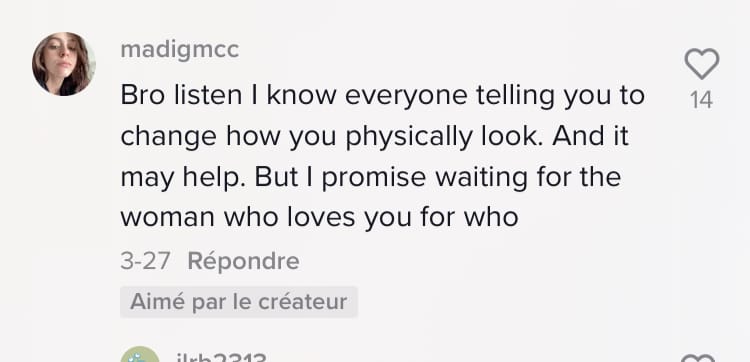Image resolution: width=750 pixels, height=362 pixels.
Task: Click the word 'promise' in the comment
Action: [x=374, y=178]
